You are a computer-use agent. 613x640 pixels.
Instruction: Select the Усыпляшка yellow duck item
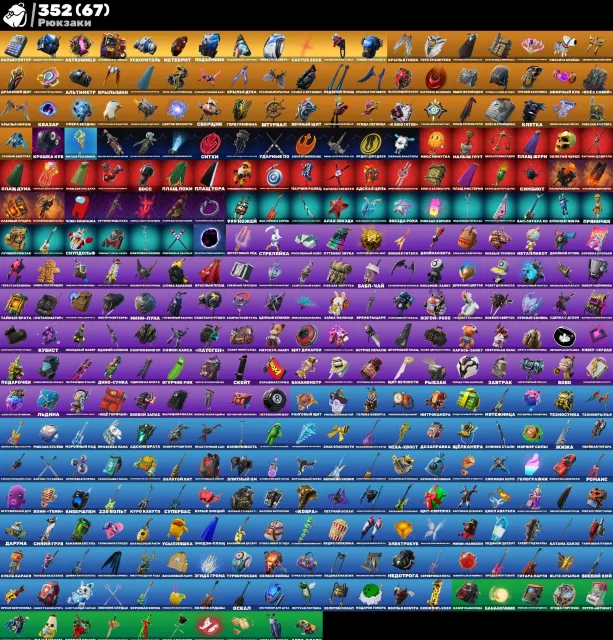[177, 530]
